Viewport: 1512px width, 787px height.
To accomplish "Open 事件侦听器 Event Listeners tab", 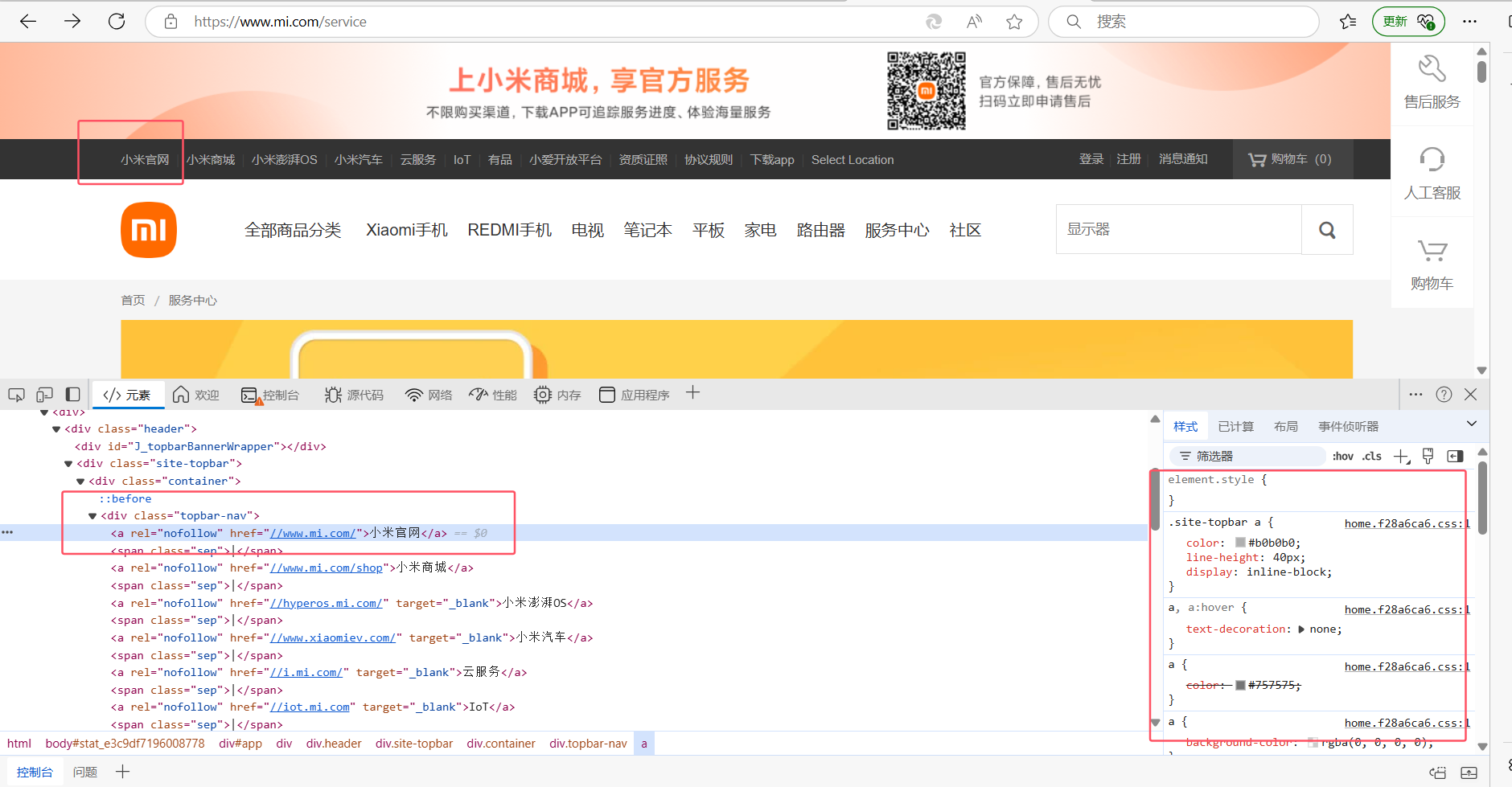I will tap(1348, 426).
